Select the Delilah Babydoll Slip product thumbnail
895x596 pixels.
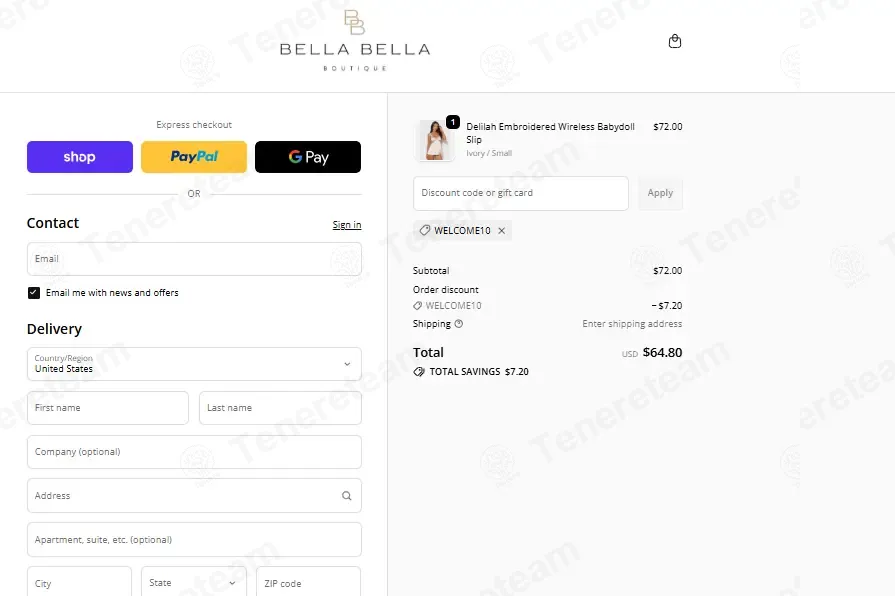pyautogui.click(x=436, y=140)
